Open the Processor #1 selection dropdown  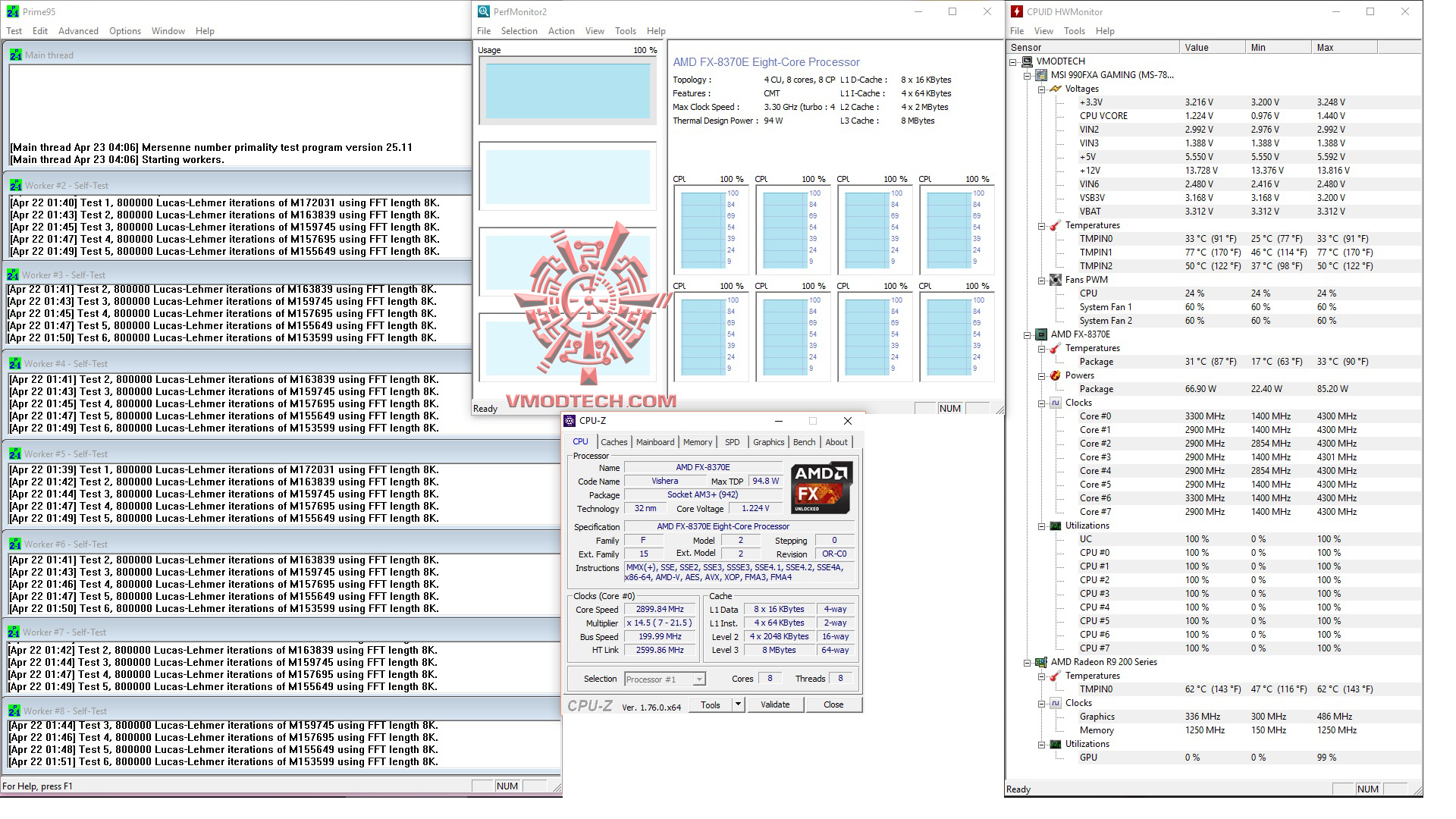698,679
